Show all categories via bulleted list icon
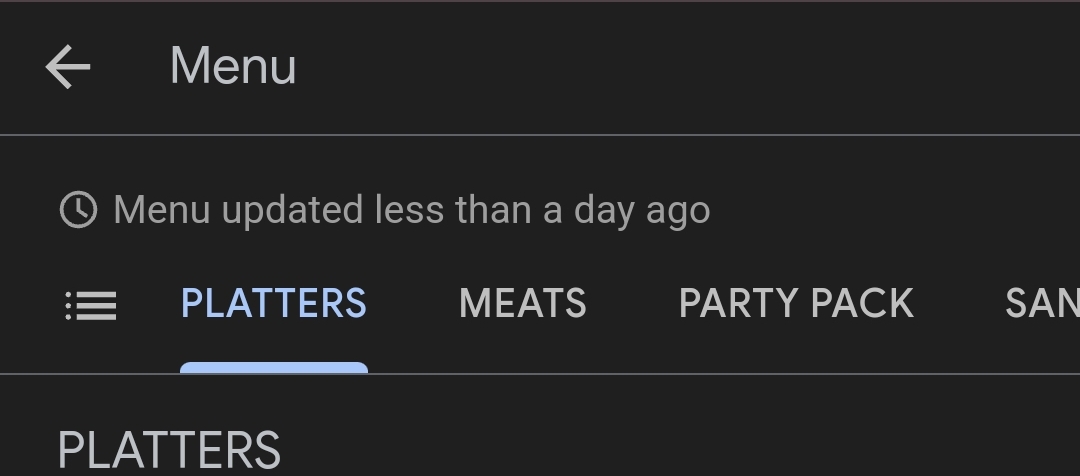The image size is (1080, 476). [91, 305]
